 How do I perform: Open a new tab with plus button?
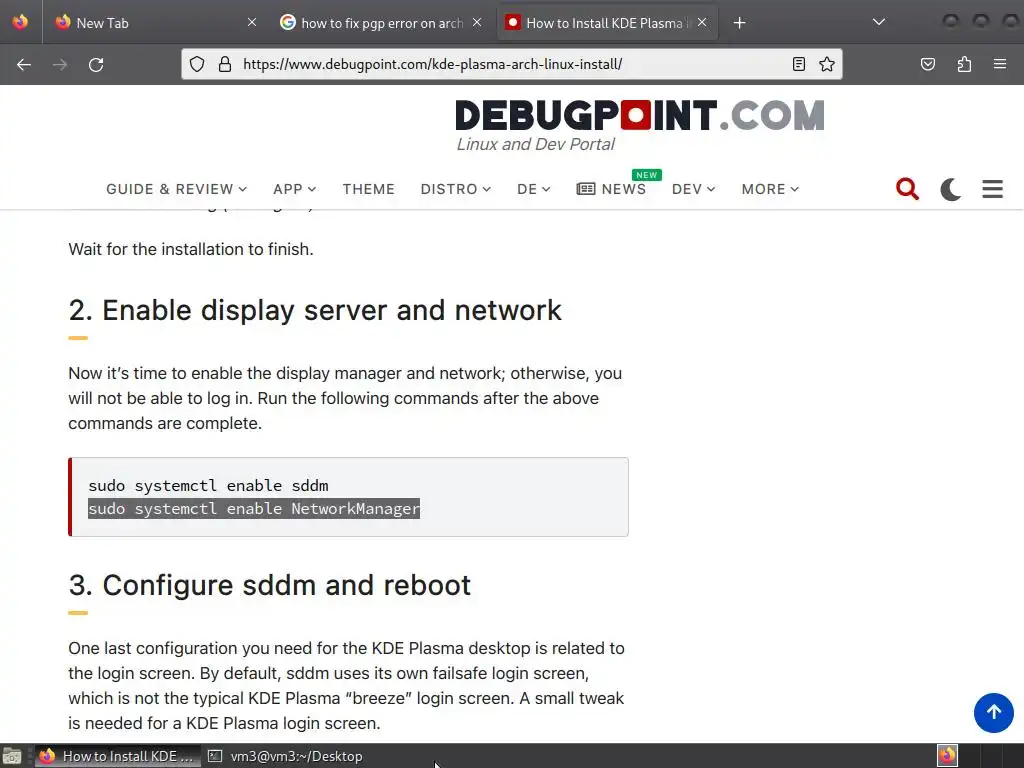click(739, 23)
